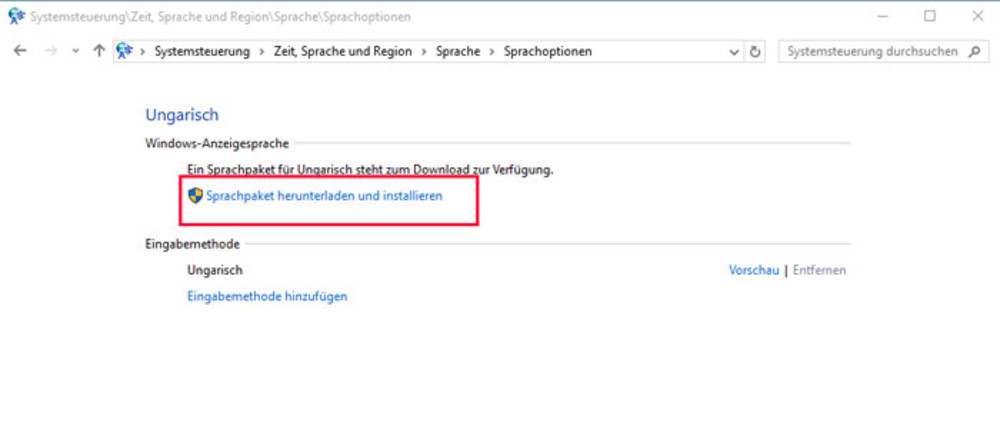The image size is (1000, 442).
Task: Maximize the Sprachoptionen window
Action: tap(930, 17)
